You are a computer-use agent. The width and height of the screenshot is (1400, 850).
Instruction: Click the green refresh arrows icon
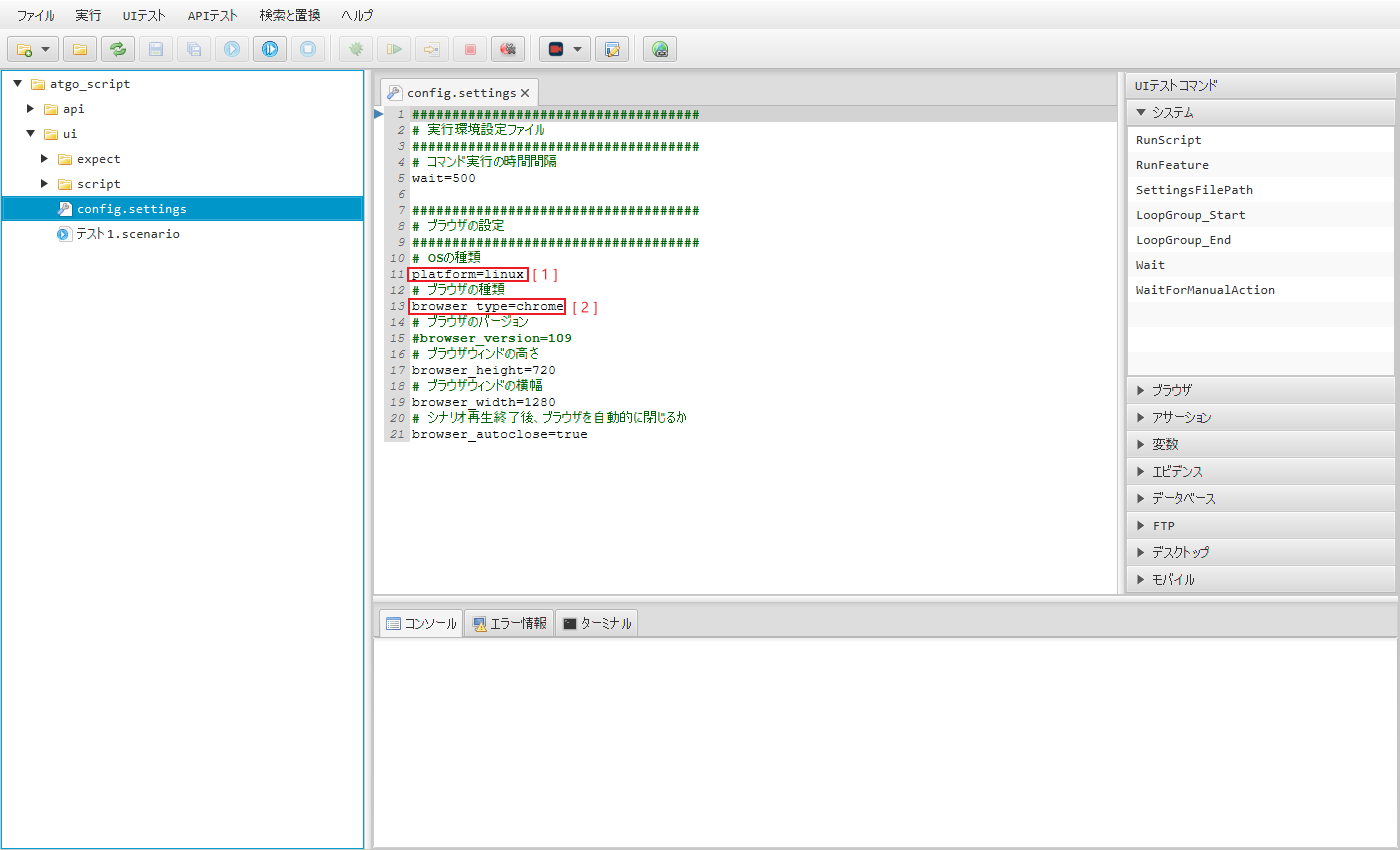tap(118, 49)
